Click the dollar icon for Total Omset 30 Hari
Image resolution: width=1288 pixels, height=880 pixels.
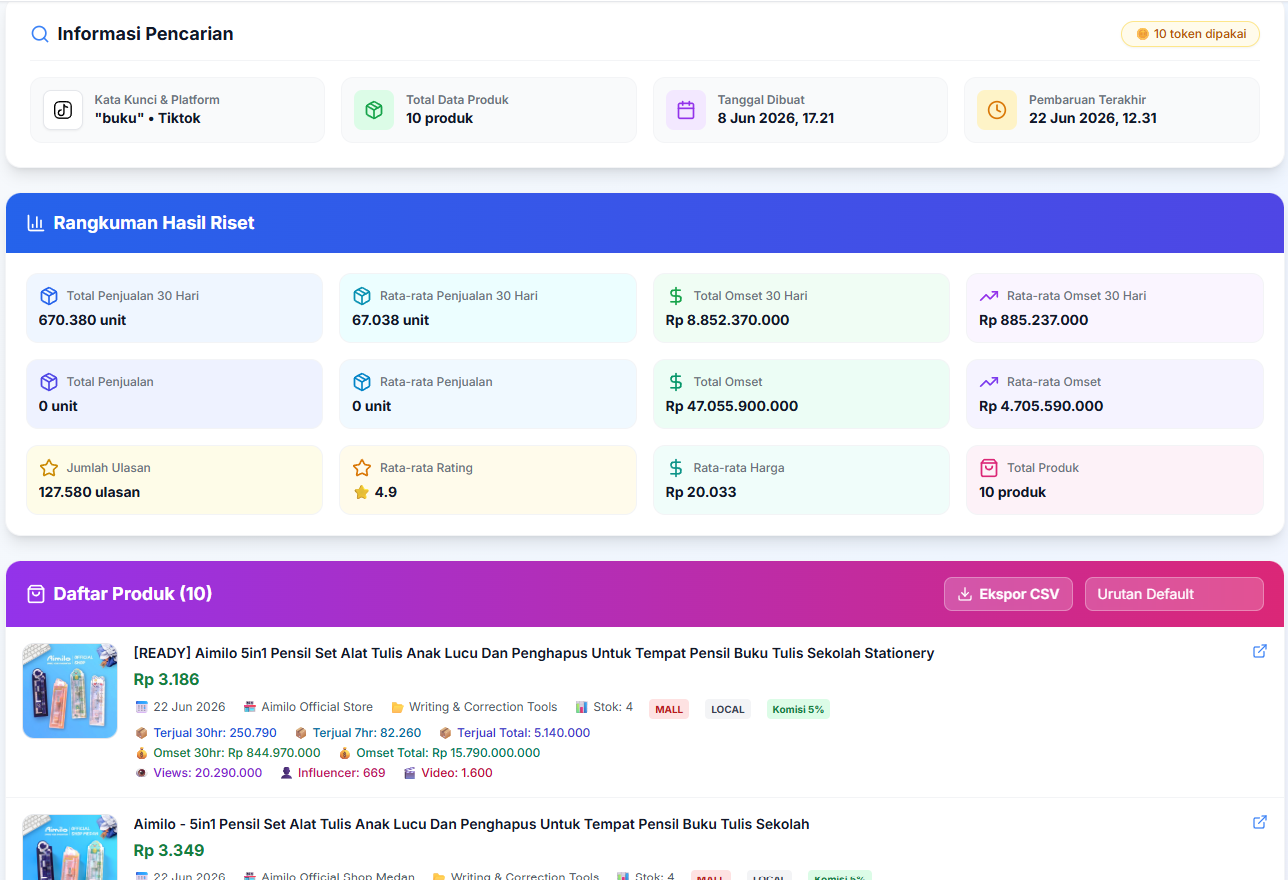coord(676,296)
